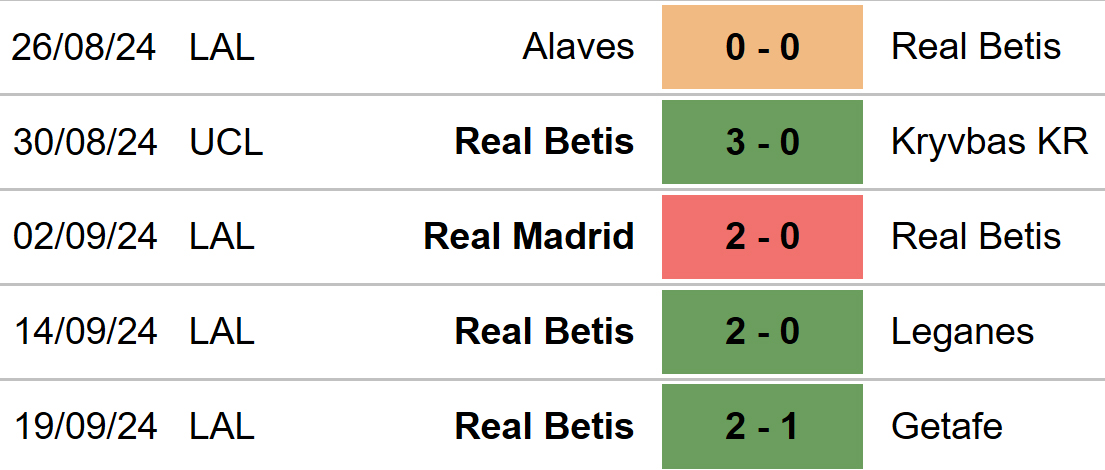Click the date 19/09/24

pyautogui.click(x=85, y=426)
